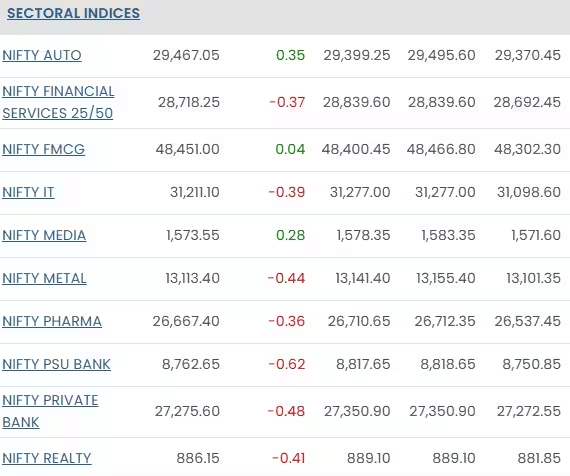Click NIFTY PHARMA open value 26,710.65
570x476 pixels.
[359, 321]
